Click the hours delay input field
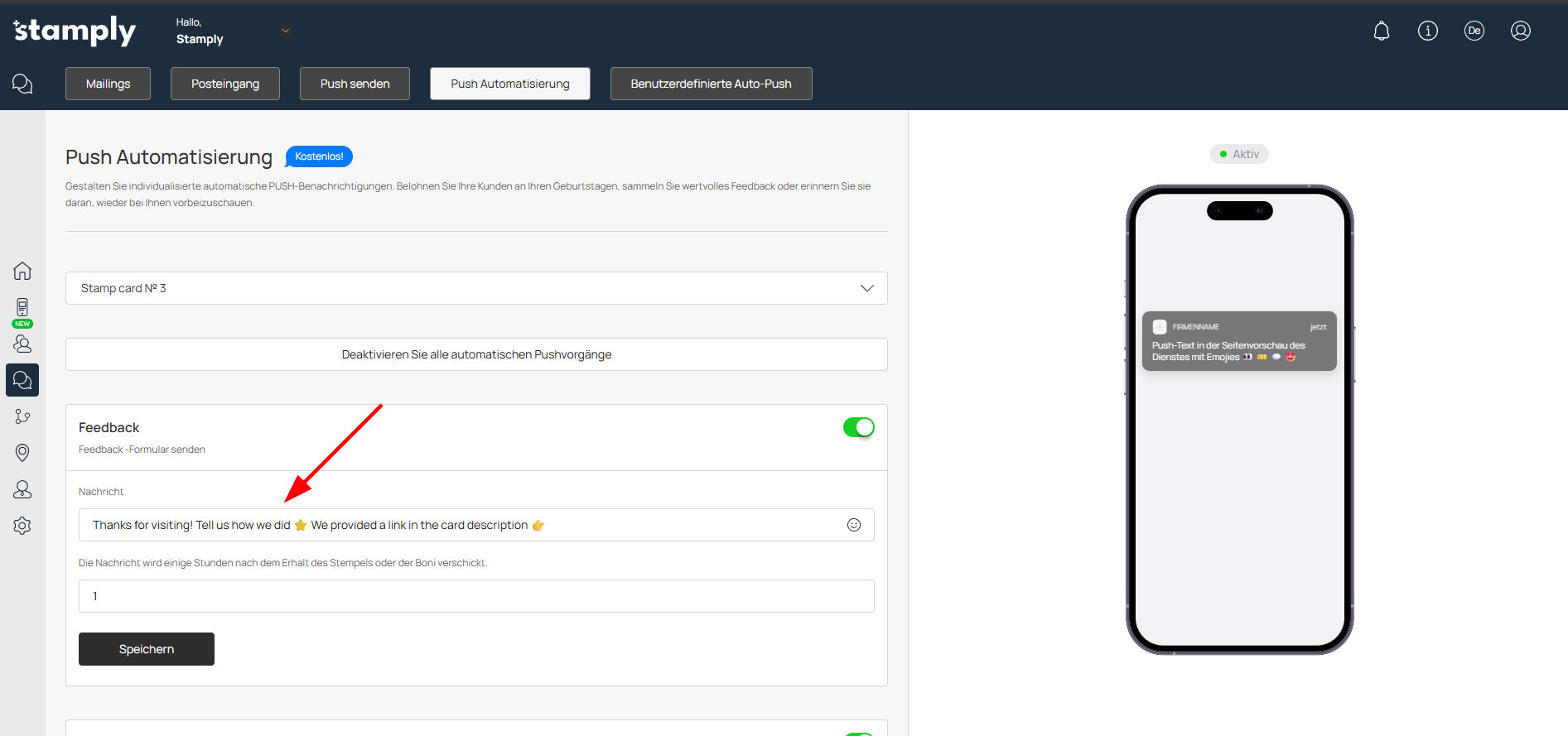1568x736 pixels. coord(476,596)
